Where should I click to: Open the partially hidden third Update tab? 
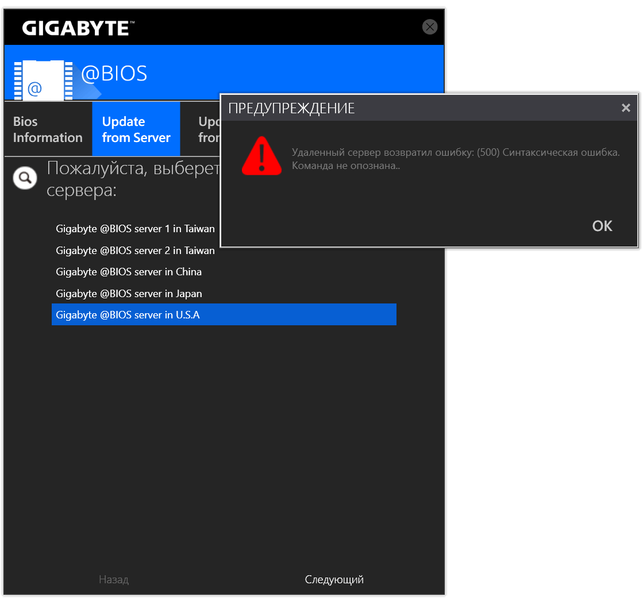(x=201, y=129)
